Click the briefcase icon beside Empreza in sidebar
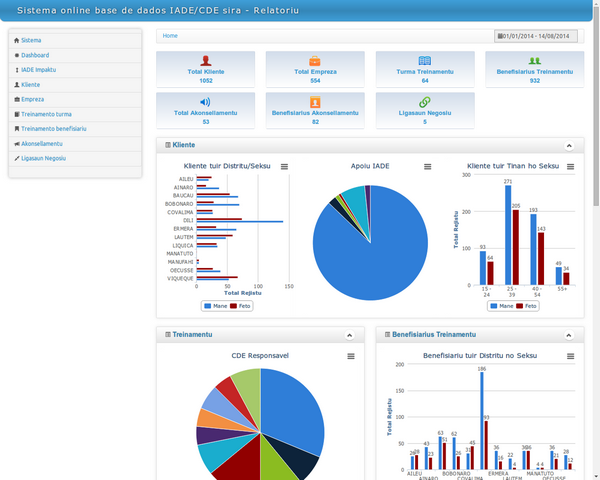Image resolution: width=600 pixels, height=480 pixels. [x=16, y=100]
